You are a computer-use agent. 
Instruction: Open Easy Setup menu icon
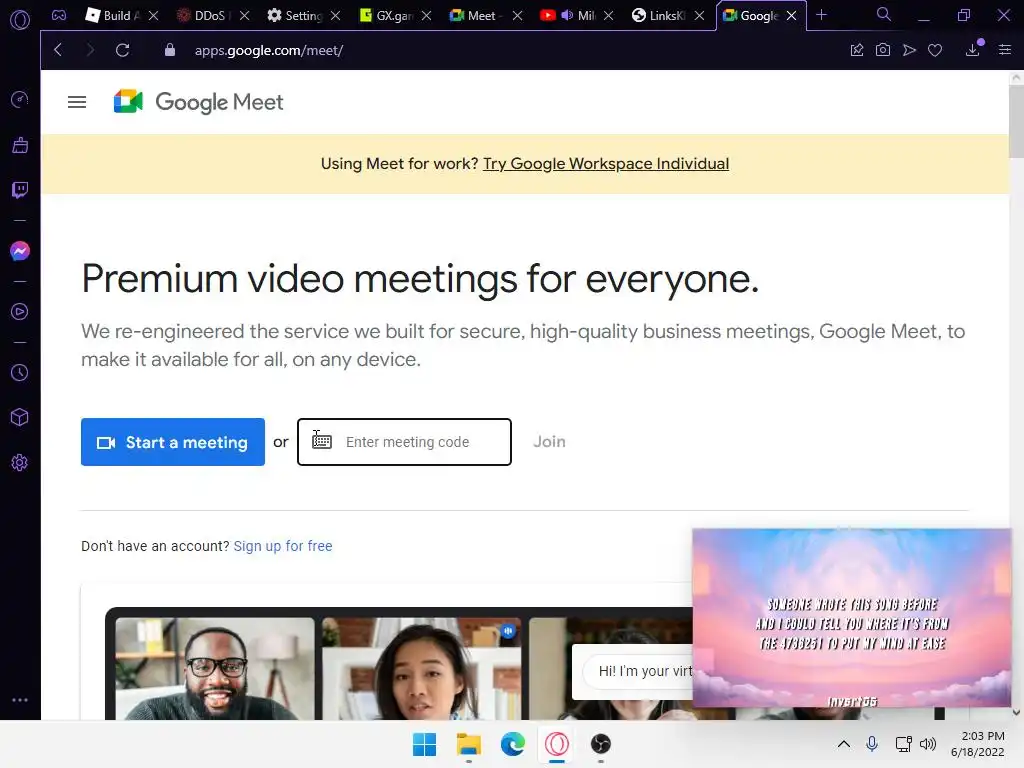(x=1005, y=50)
